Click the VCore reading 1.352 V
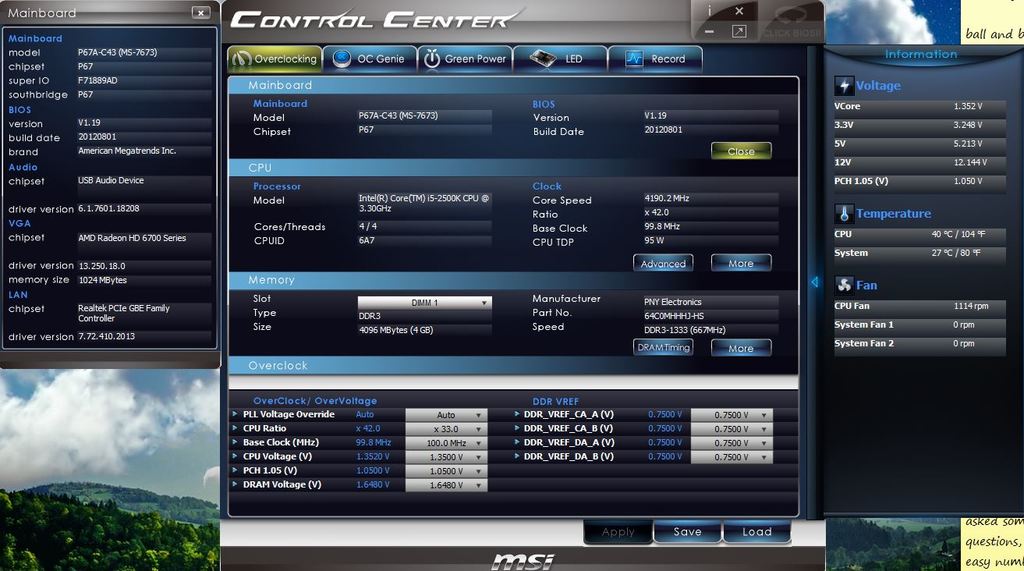The height and width of the screenshot is (571, 1024). [968, 106]
